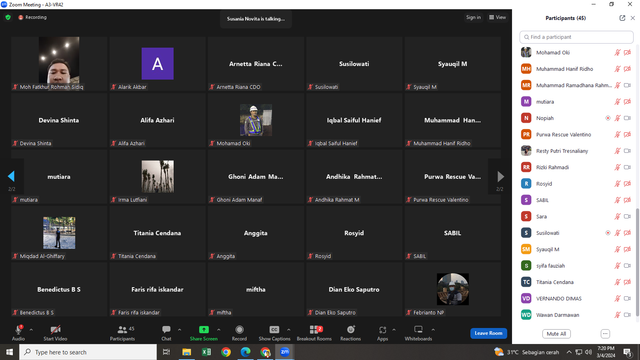Click the Audio microphone icon

18,329
